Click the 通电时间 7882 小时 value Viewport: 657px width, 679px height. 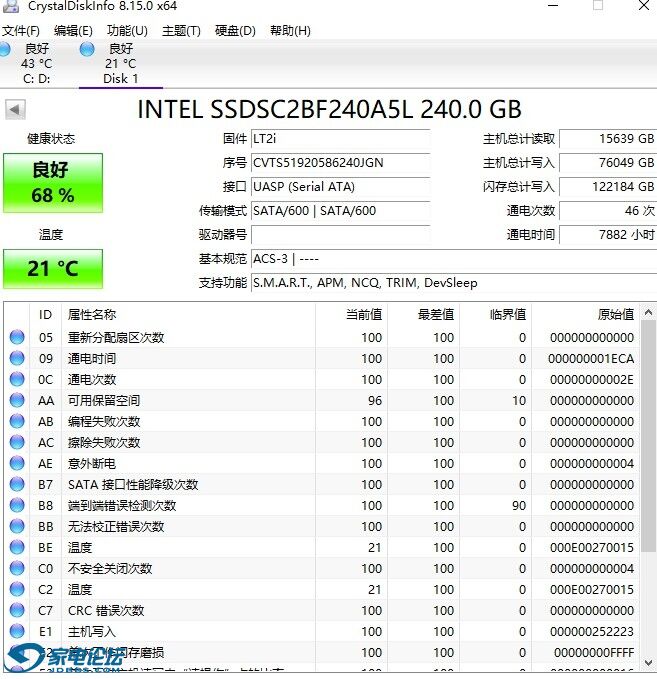pyautogui.click(x=608, y=235)
